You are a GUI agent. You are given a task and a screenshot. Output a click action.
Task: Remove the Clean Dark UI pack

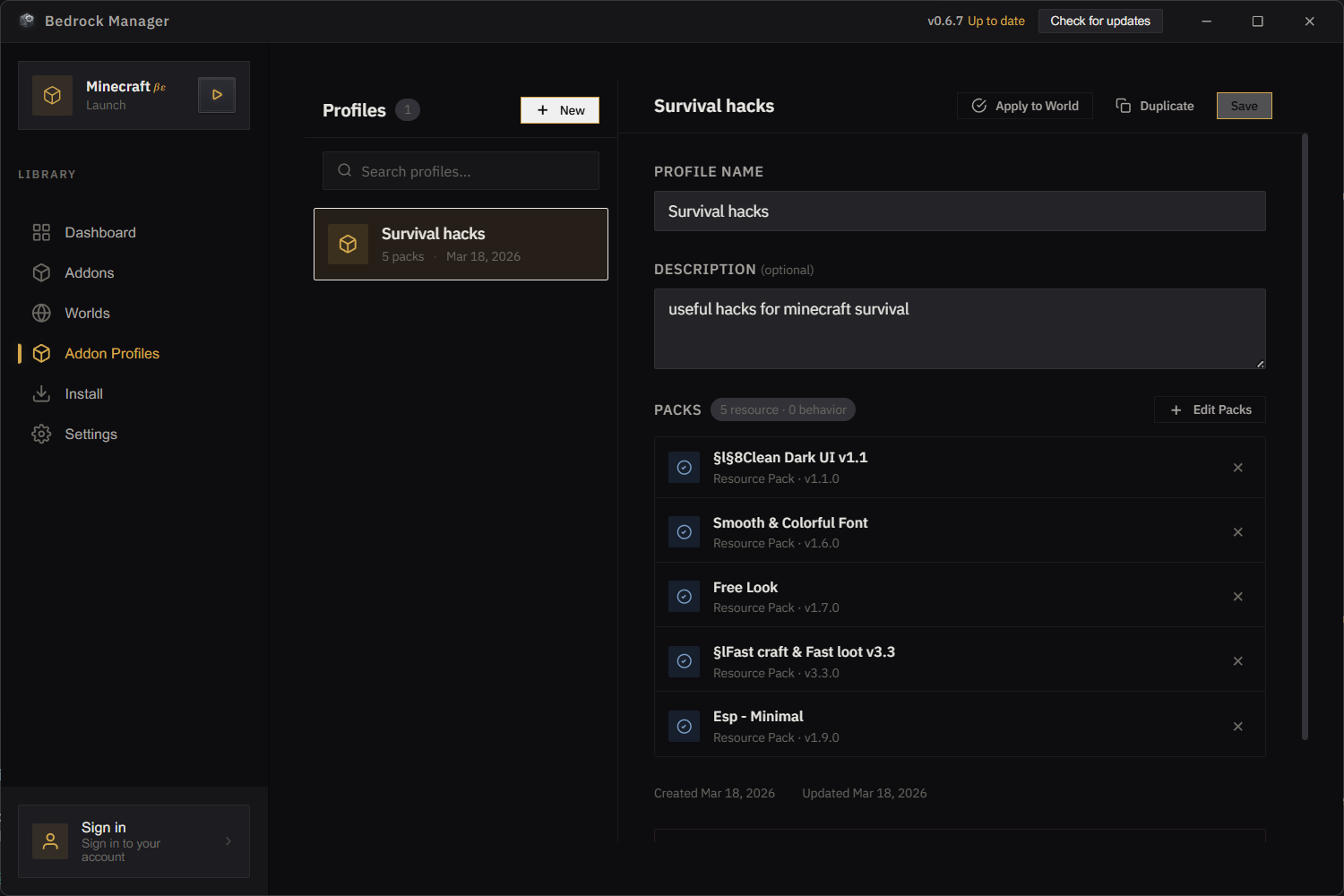[x=1237, y=467]
